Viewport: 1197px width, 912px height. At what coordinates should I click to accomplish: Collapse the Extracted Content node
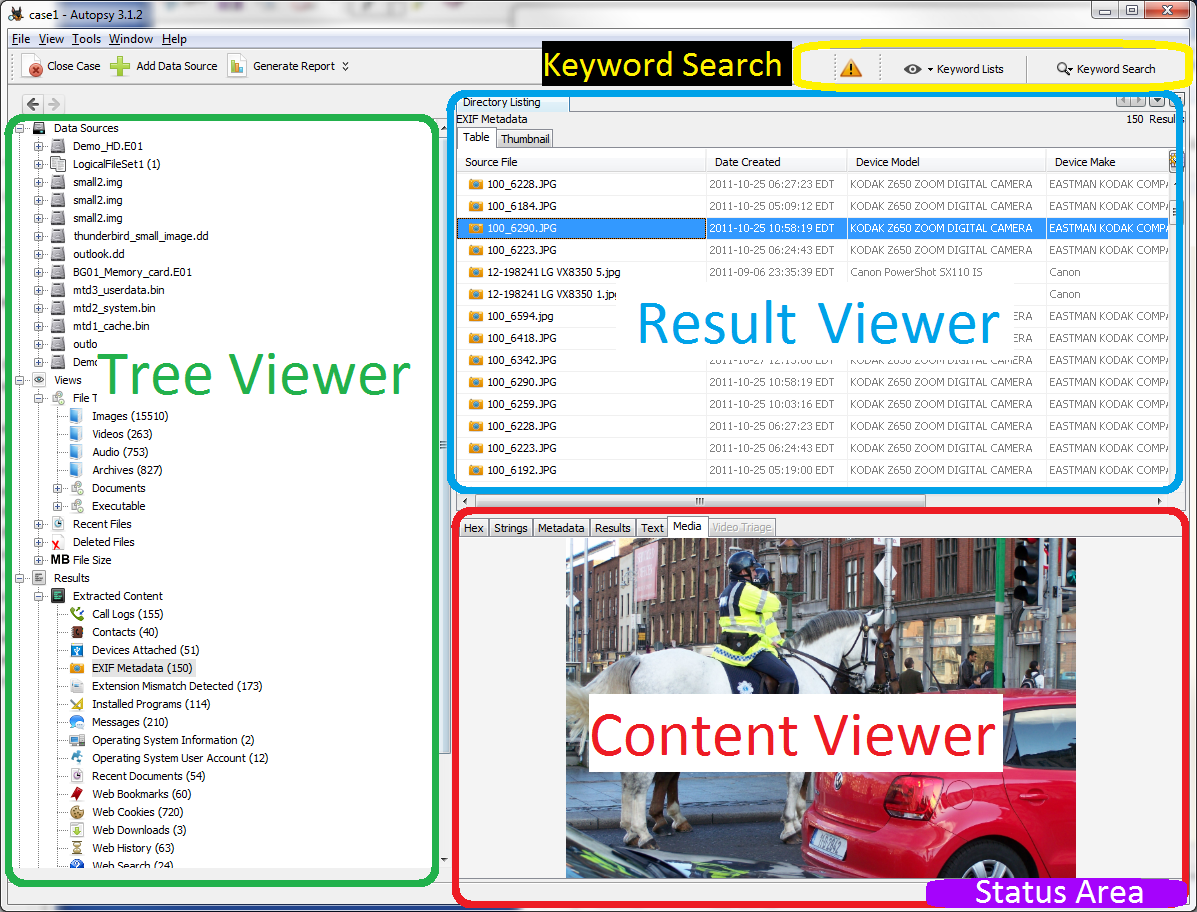tap(38, 596)
